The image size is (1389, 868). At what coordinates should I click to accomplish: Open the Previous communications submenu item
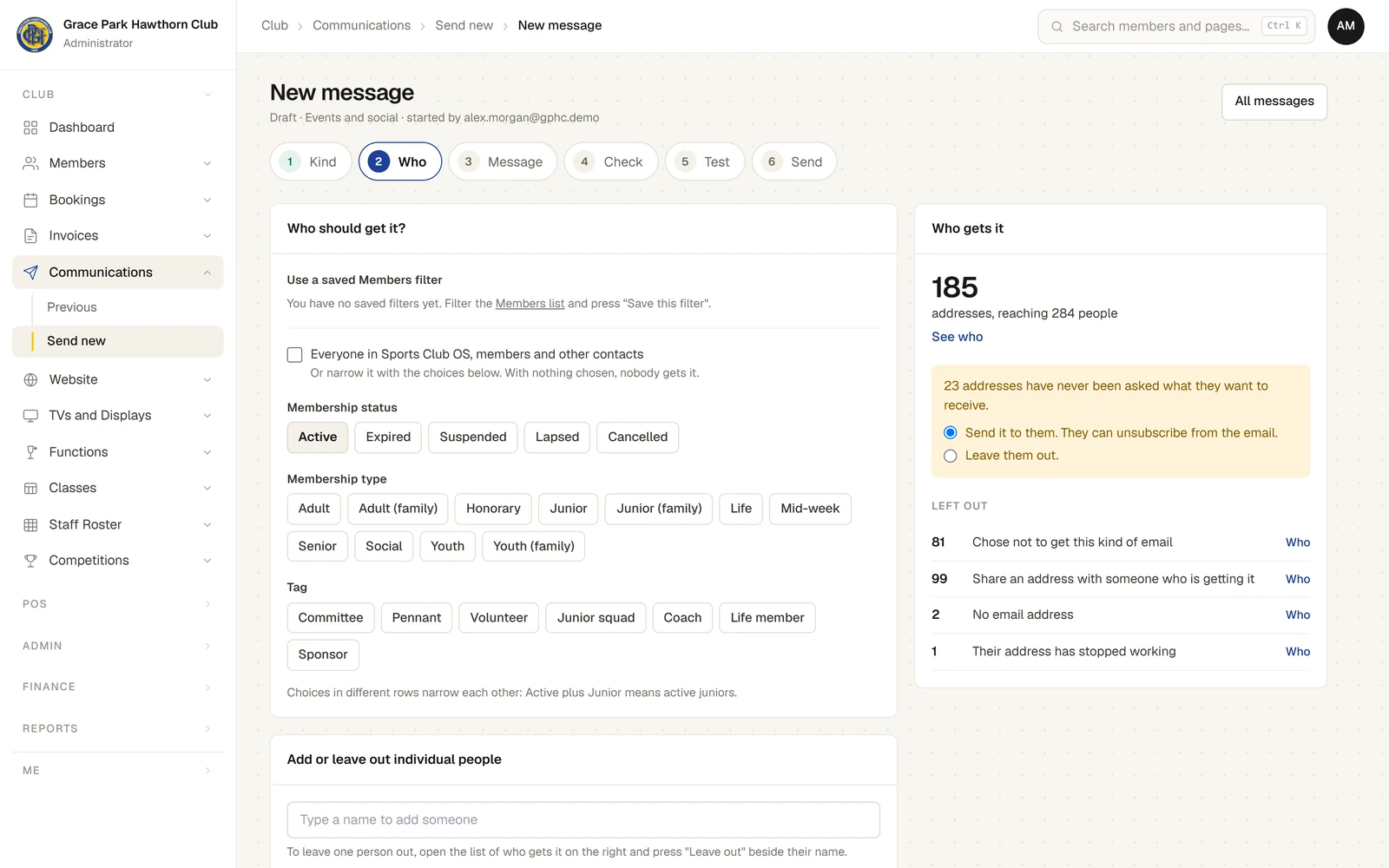point(72,307)
